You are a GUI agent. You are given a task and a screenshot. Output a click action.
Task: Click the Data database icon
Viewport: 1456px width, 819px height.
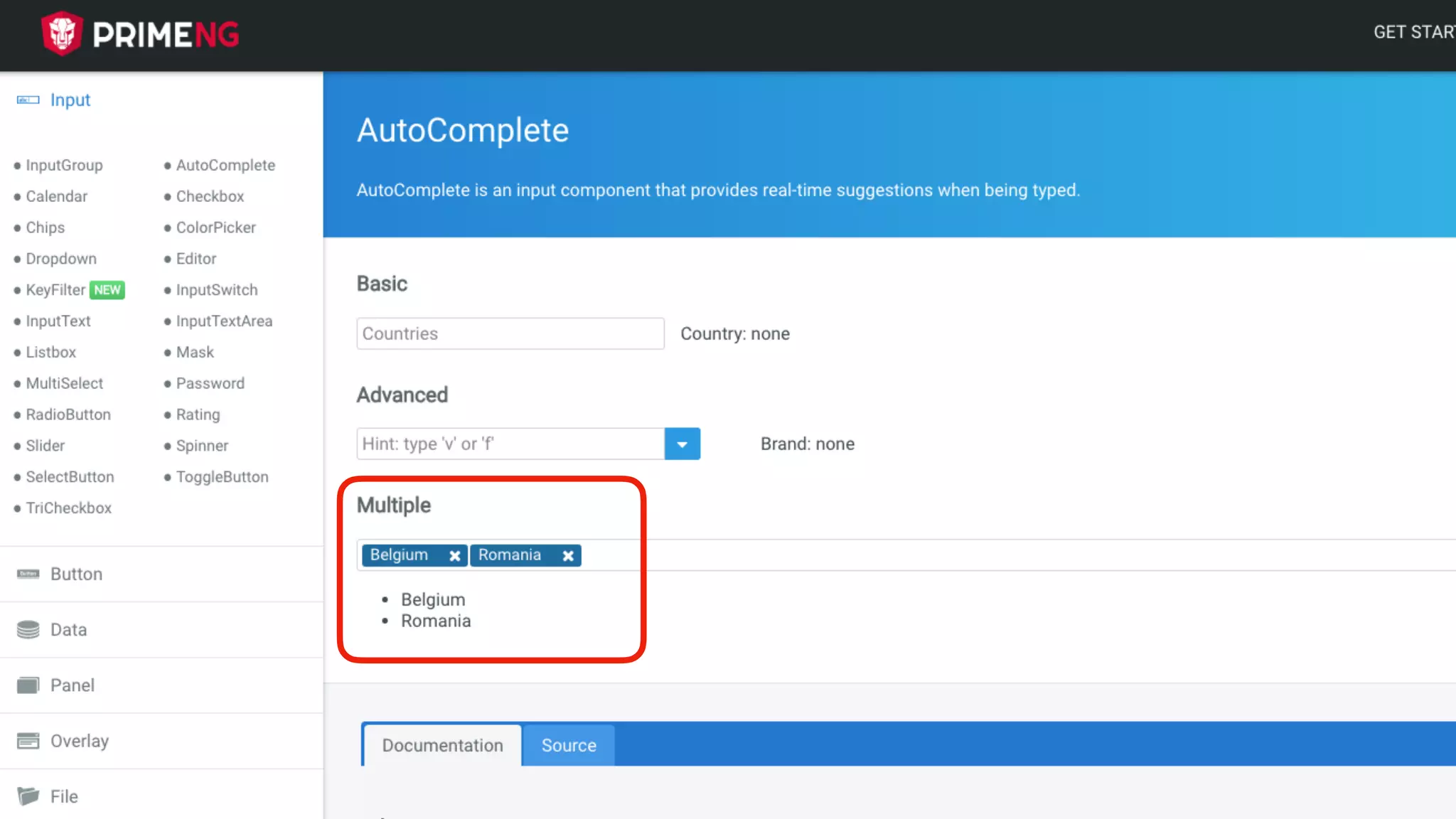[28, 630]
